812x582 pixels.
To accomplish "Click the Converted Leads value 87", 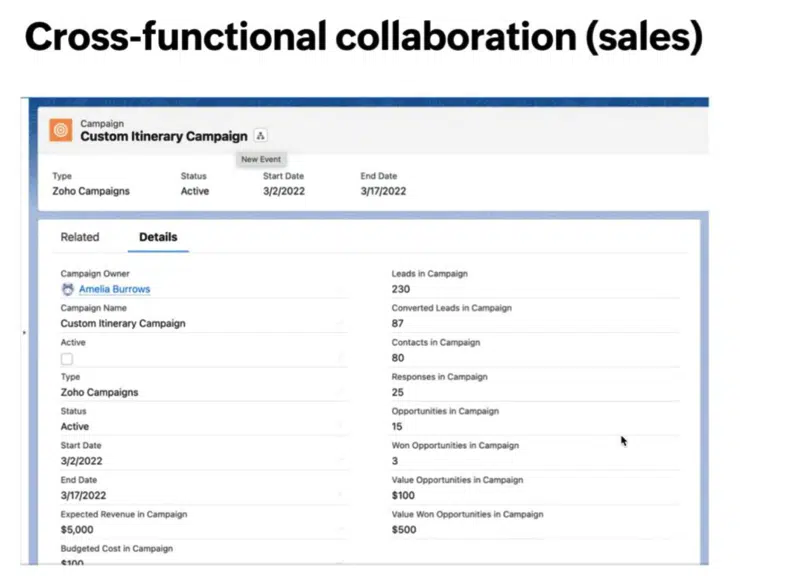I will tap(398, 324).
